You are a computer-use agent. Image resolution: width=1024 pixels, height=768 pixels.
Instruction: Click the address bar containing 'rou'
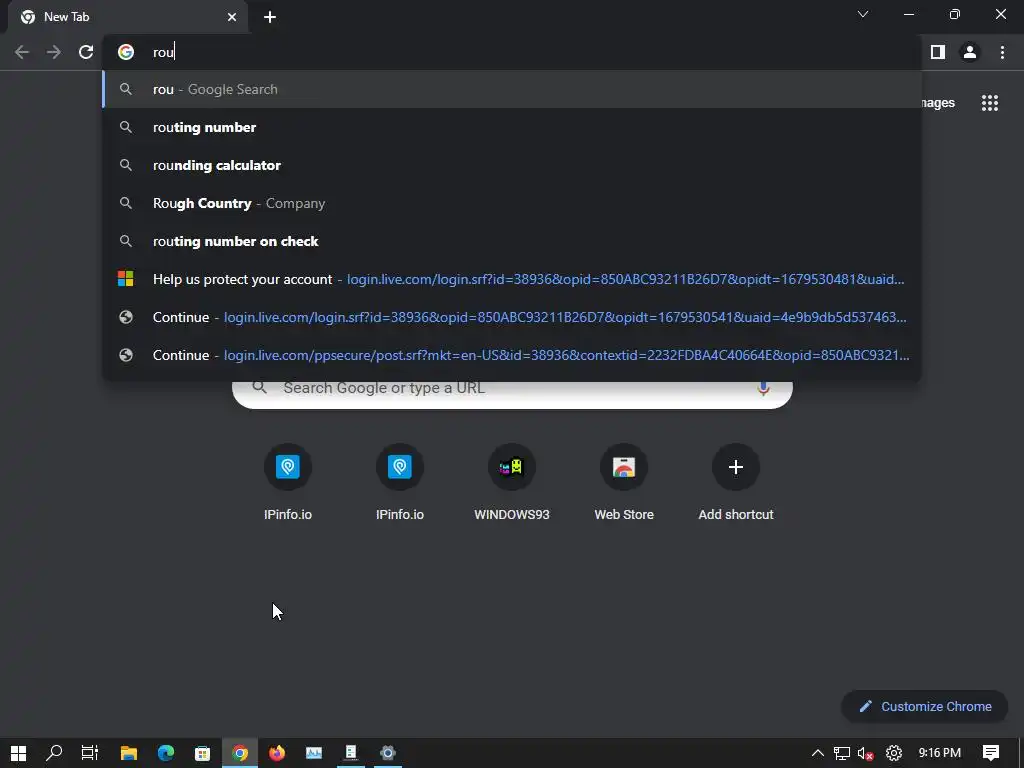point(512,52)
